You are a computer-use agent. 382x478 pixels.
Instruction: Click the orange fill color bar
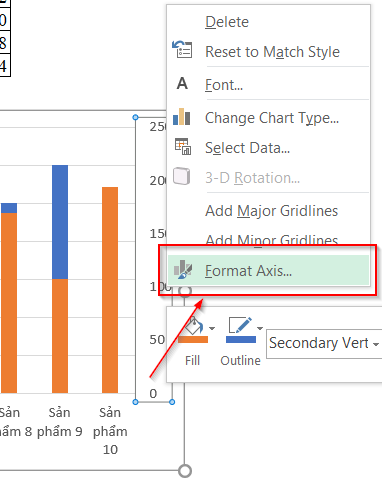pyautogui.click(x=193, y=340)
